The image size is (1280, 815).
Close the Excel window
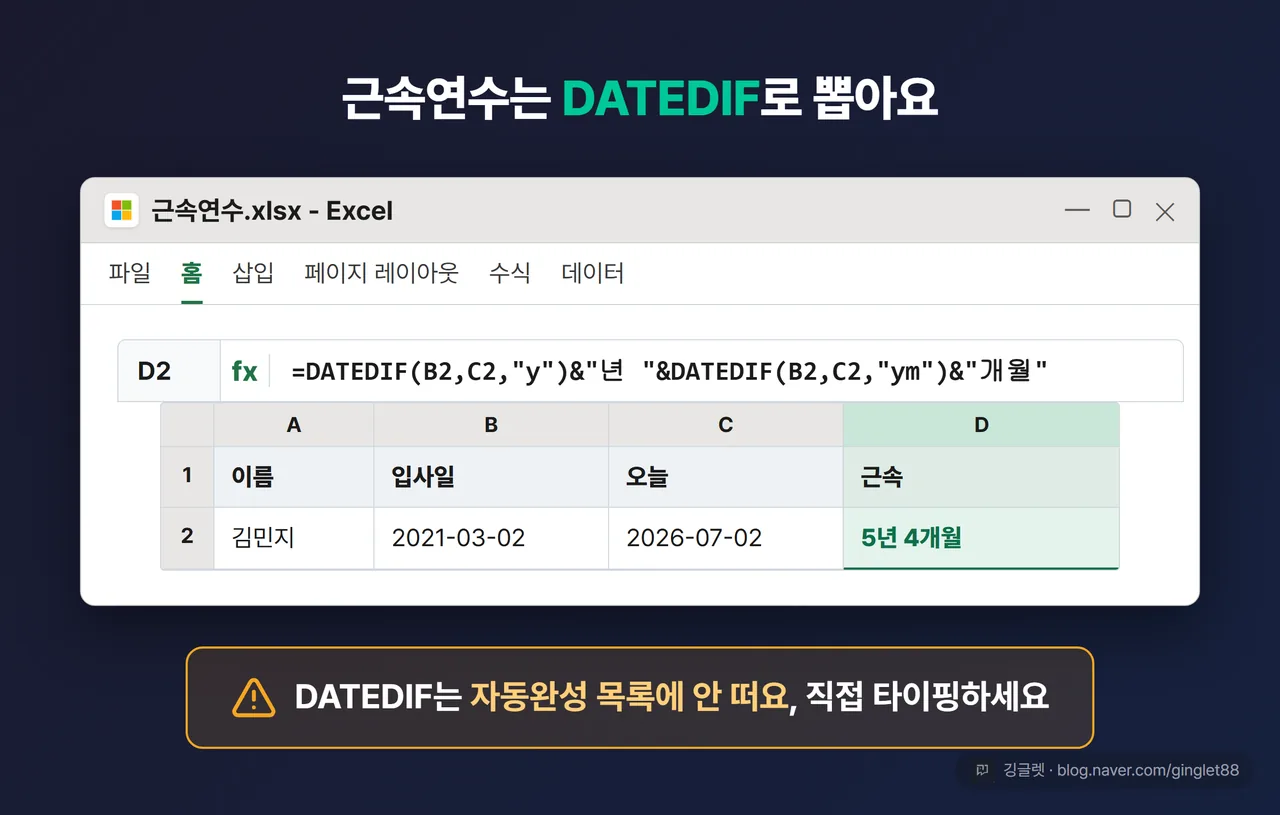point(1165,211)
